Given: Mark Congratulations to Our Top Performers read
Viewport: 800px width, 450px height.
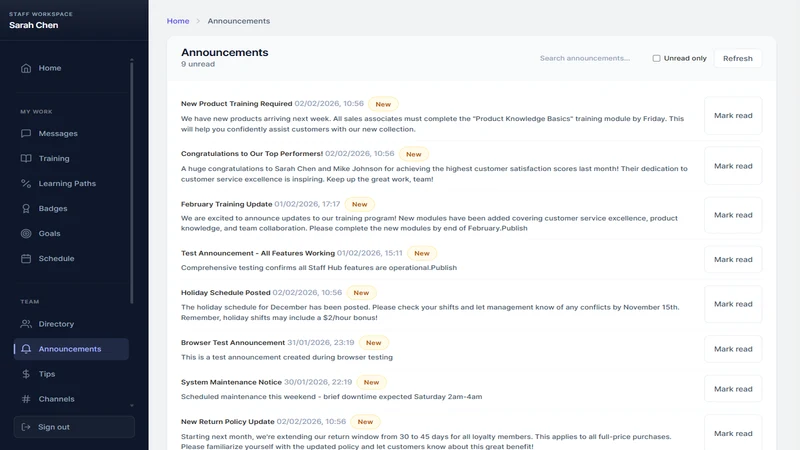Looking at the screenshot, I should (733, 166).
